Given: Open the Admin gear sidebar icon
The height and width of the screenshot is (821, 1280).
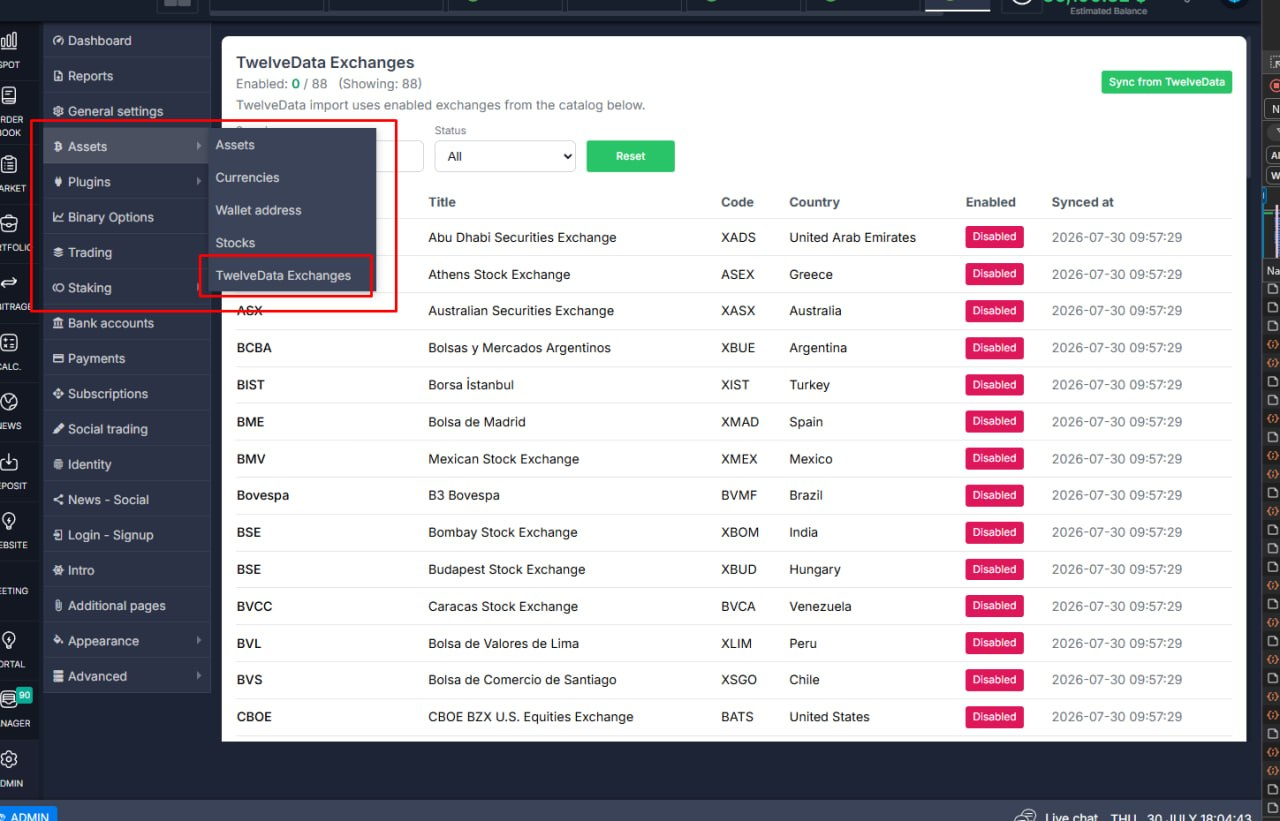Looking at the screenshot, I should tap(9, 759).
